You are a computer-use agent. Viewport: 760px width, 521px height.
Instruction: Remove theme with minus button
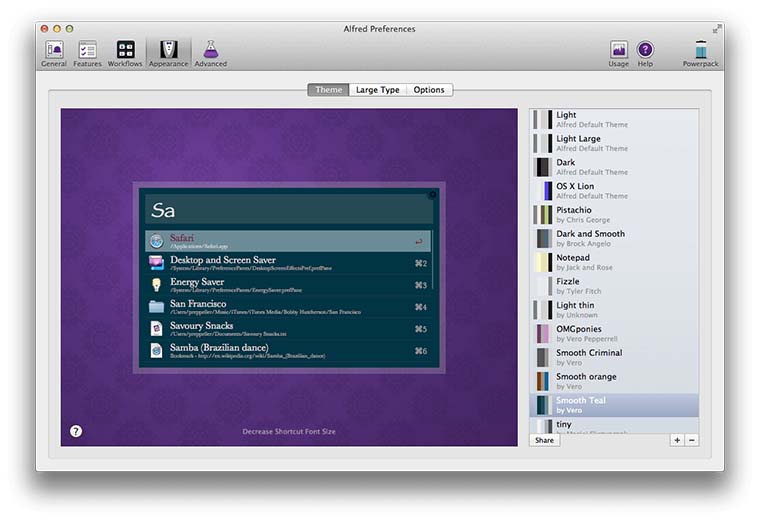click(692, 440)
